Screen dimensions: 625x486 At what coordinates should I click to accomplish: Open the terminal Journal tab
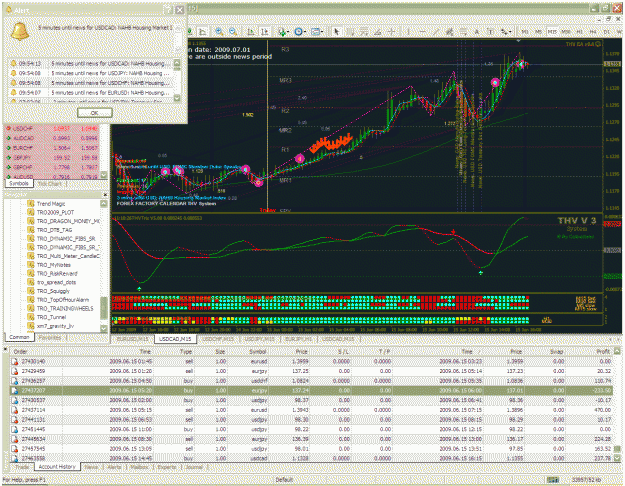(x=194, y=467)
